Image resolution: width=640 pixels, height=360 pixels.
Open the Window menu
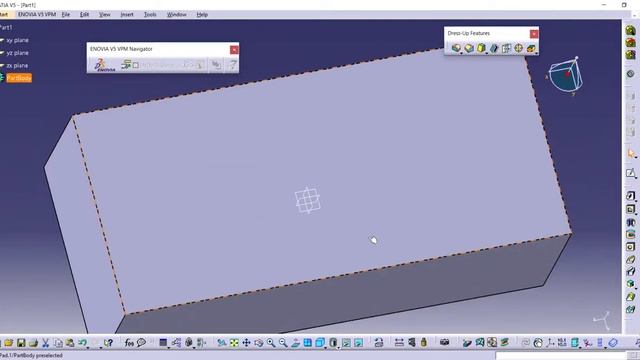pyautogui.click(x=177, y=14)
